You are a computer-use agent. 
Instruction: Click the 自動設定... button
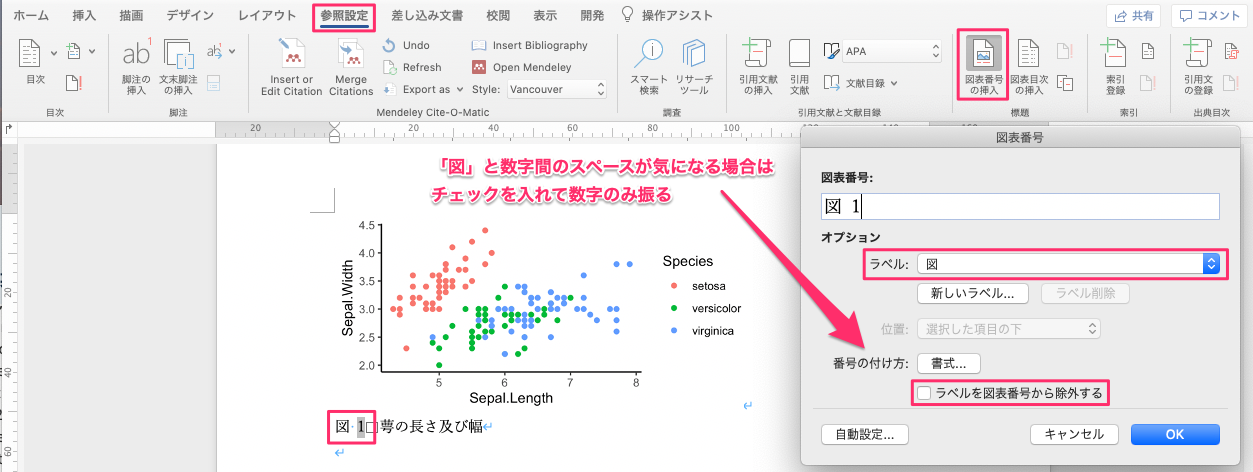(865, 434)
